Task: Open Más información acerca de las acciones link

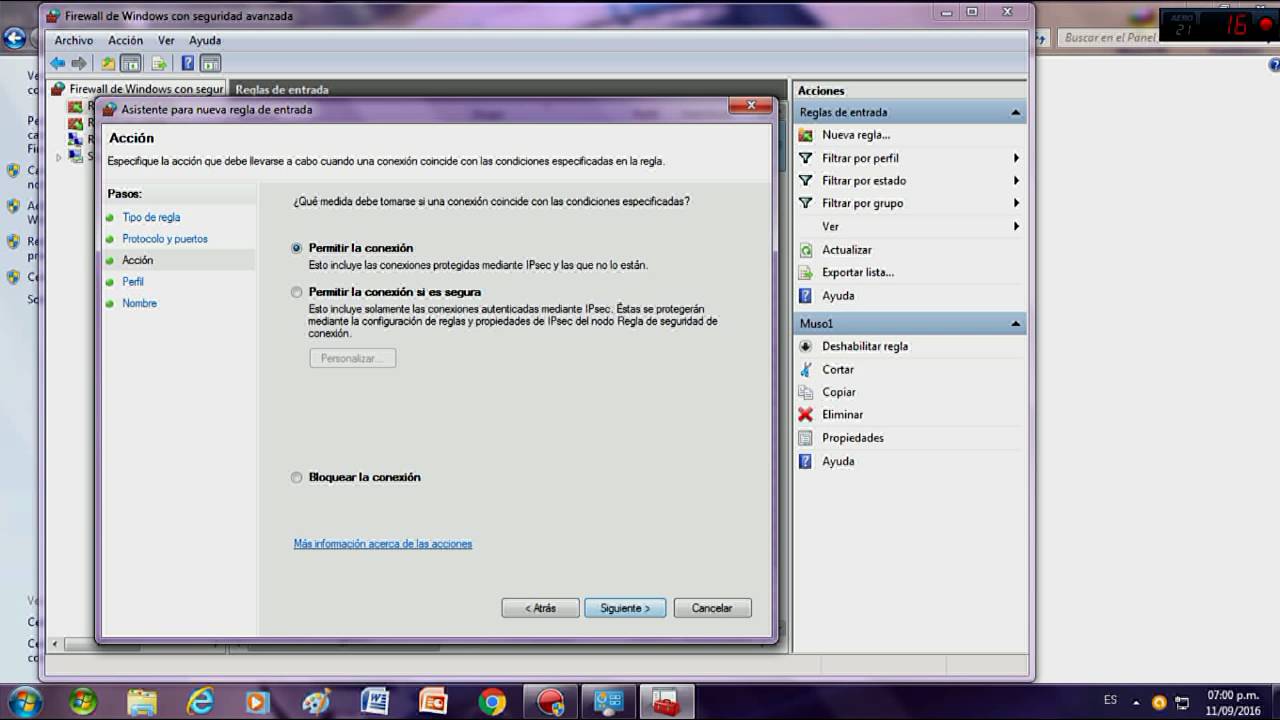Action: (x=383, y=544)
